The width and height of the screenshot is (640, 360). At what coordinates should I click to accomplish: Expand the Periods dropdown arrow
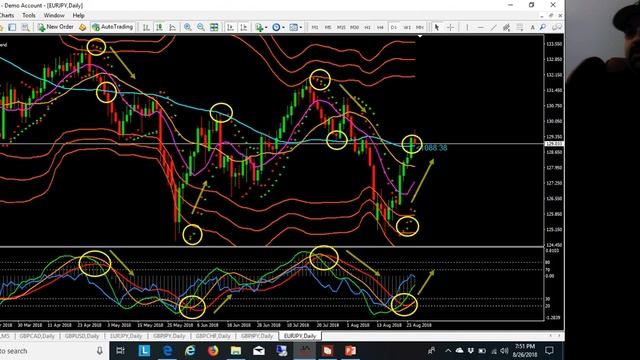tap(283, 27)
